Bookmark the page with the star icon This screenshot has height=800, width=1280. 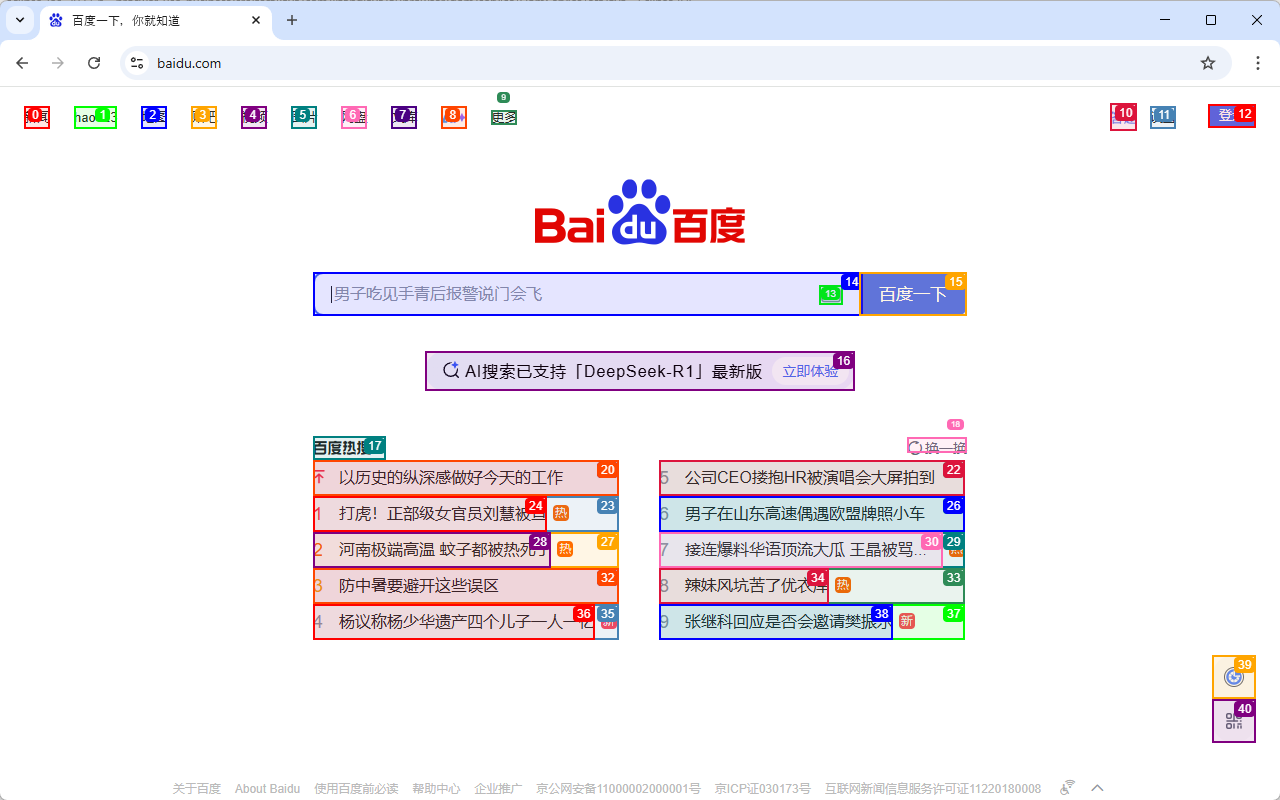pos(1207,62)
